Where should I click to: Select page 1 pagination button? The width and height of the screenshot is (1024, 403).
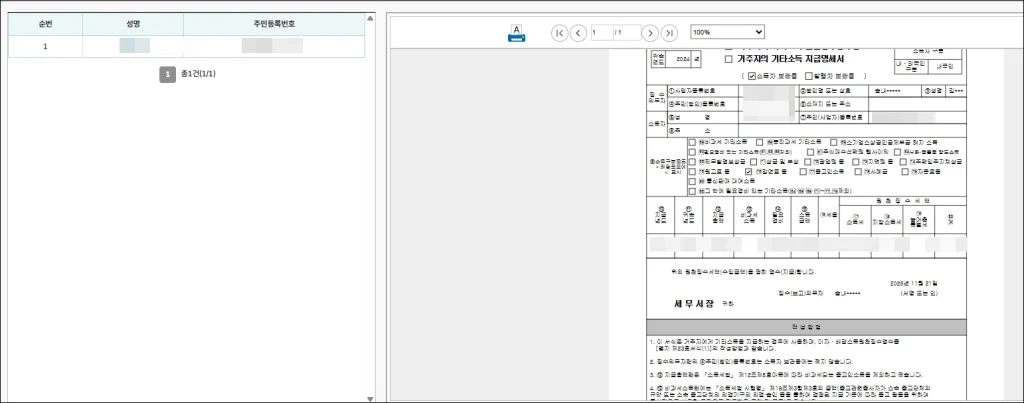pyautogui.click(x=168, y=74)
